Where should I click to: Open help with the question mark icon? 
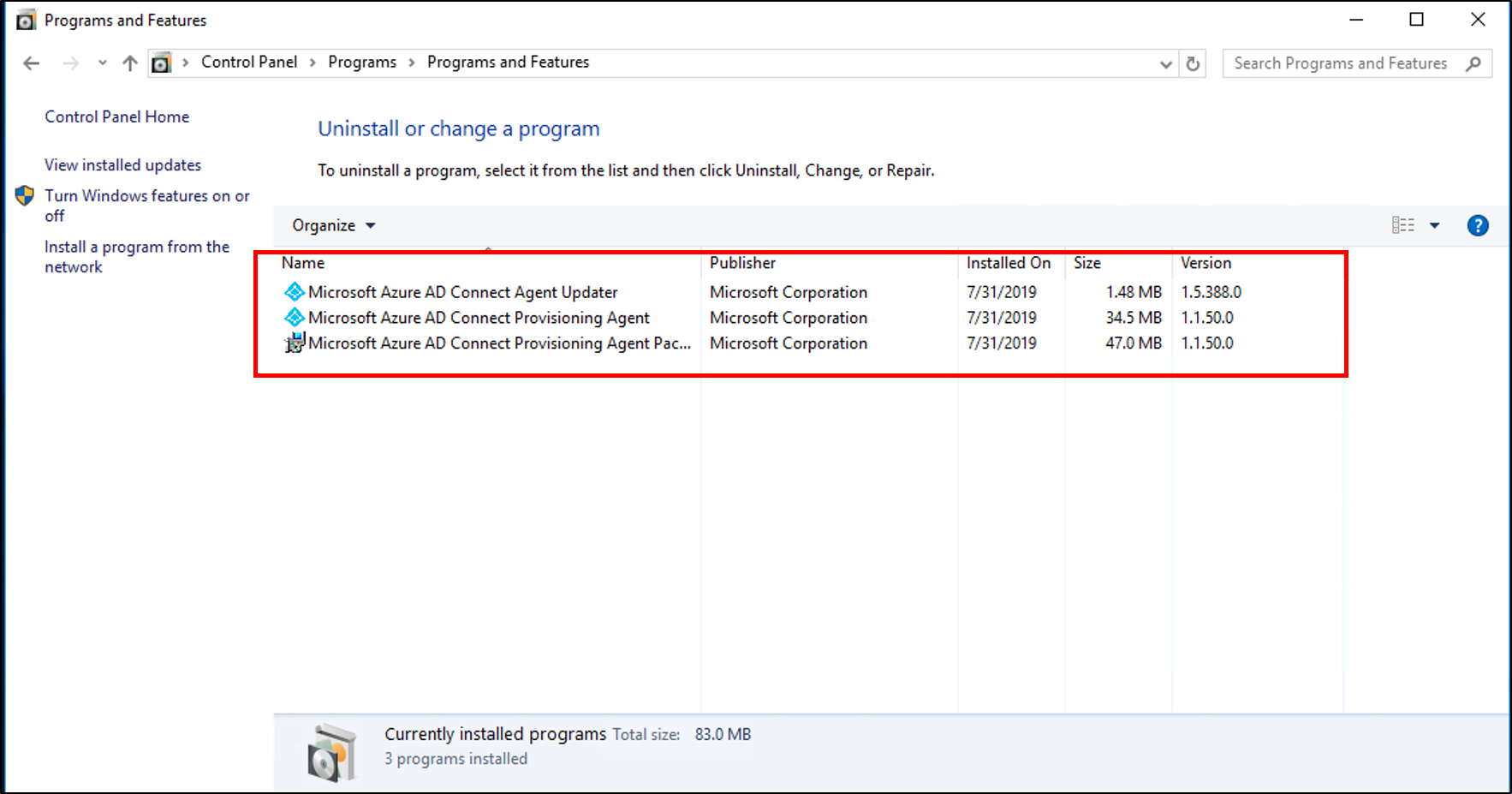(x=1478, y=225)
